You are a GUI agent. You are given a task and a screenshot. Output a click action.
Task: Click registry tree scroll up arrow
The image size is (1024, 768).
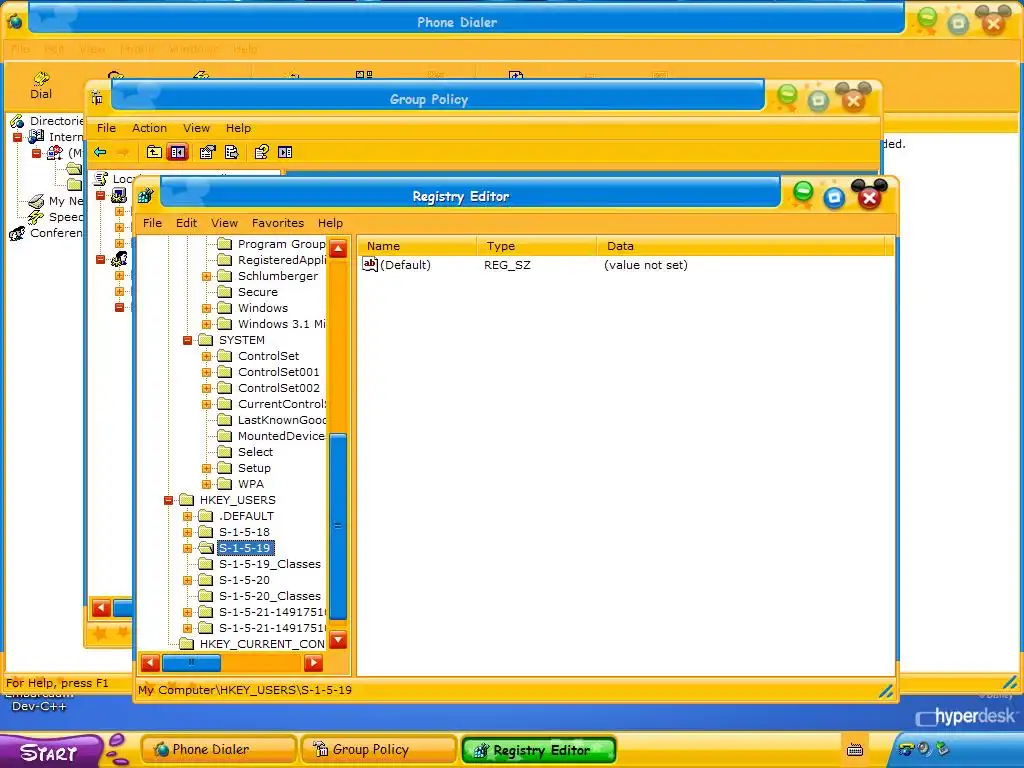[x=338, y=249]
